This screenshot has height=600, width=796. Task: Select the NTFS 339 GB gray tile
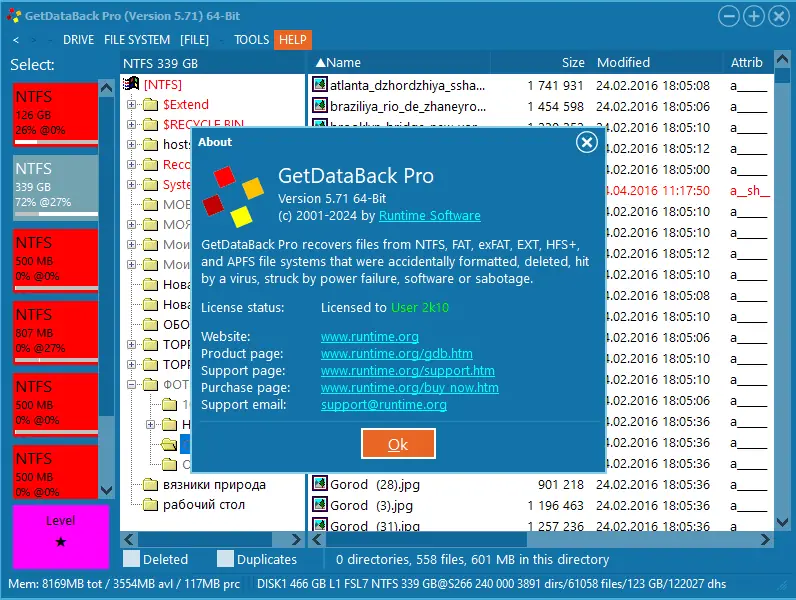[56, 187]
